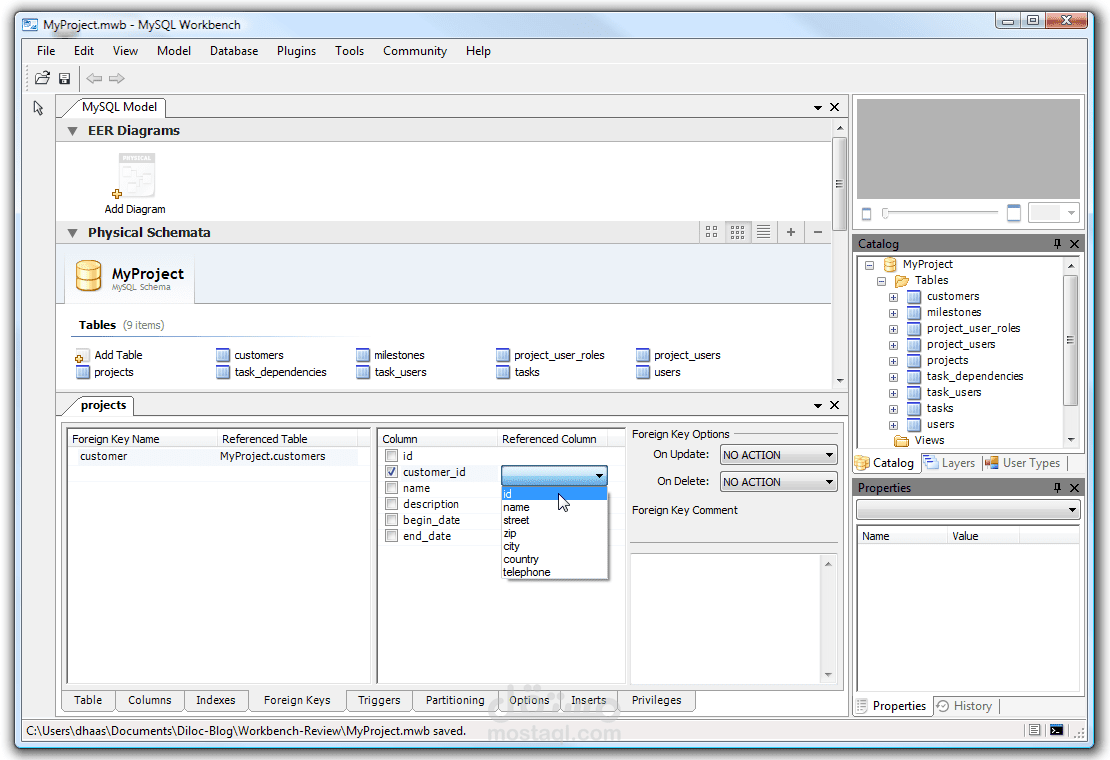This screenshot has height=760, width=1110.
Task: Close the projects table editor tab
Action: (835, 405)
